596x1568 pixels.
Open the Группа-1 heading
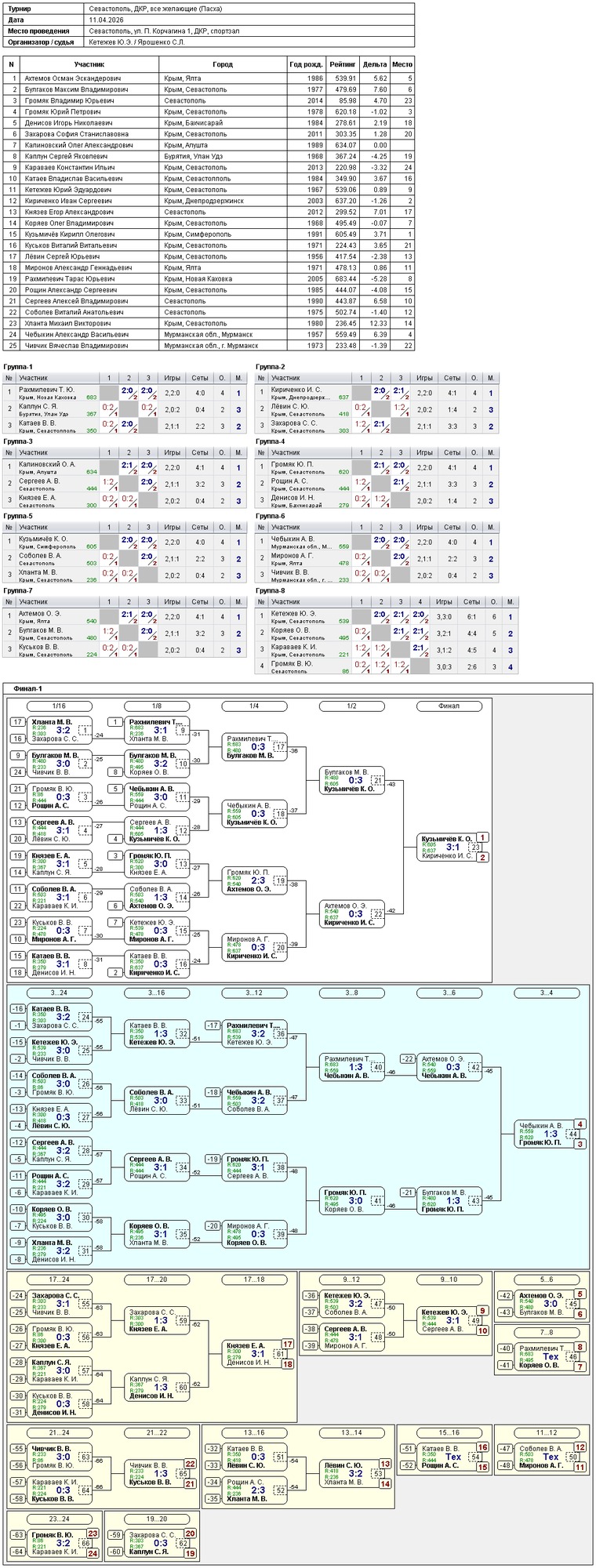(18, 367)
